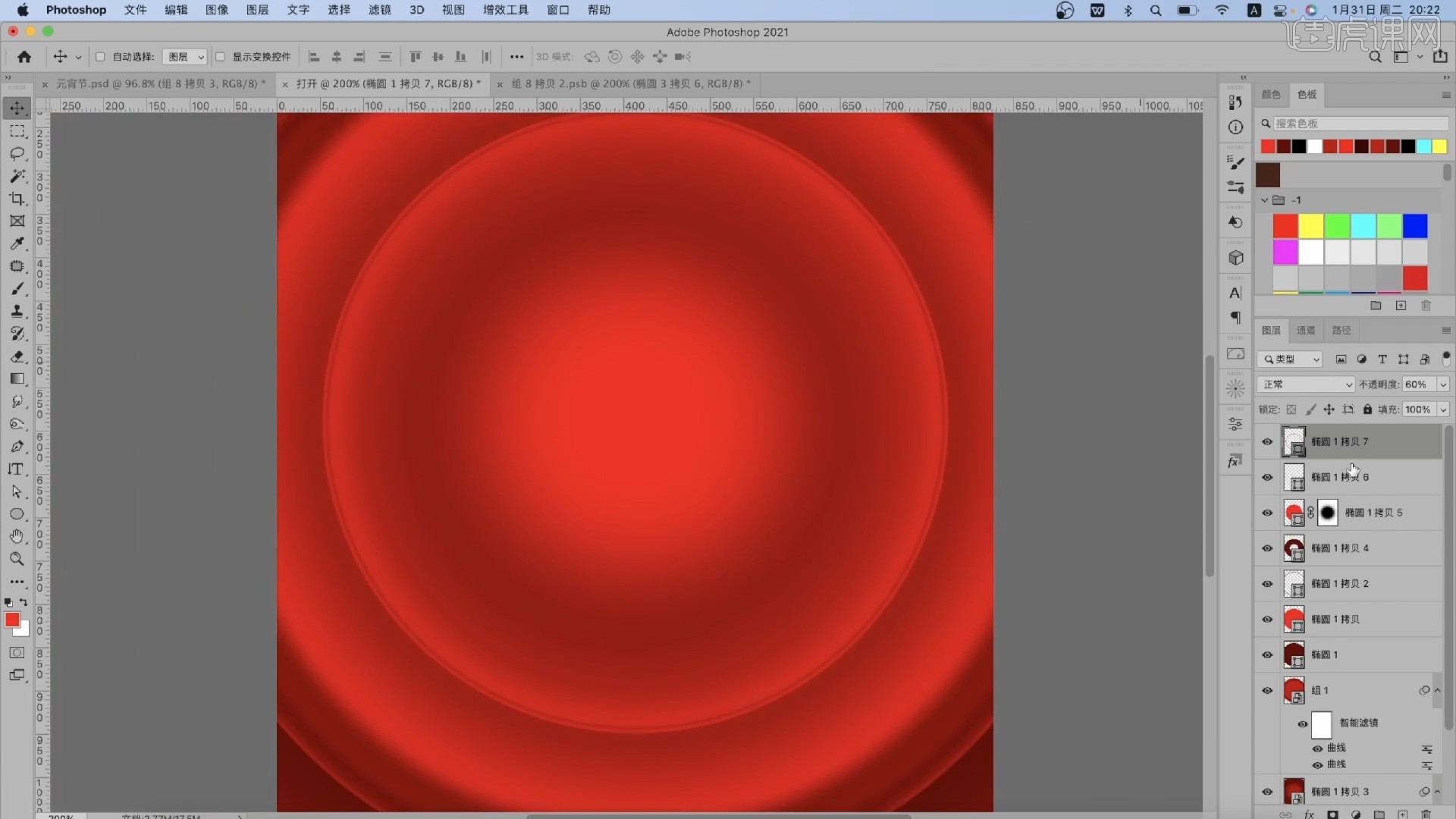
Task: Open the Properties info panel icon
Action: coord(1235,127)
